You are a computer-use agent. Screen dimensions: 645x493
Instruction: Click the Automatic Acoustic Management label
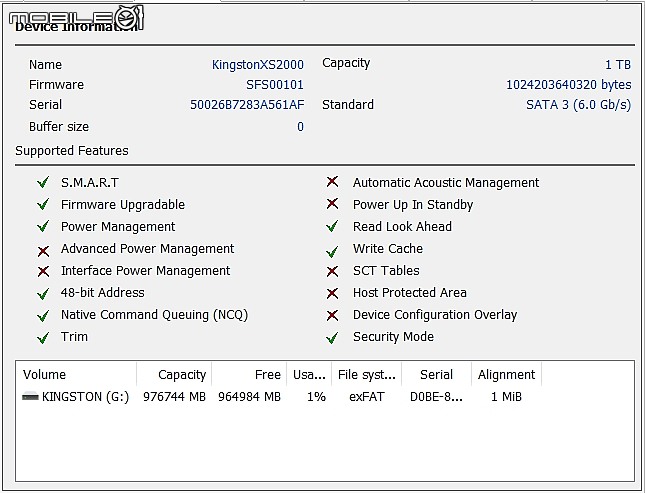(446, 182)
